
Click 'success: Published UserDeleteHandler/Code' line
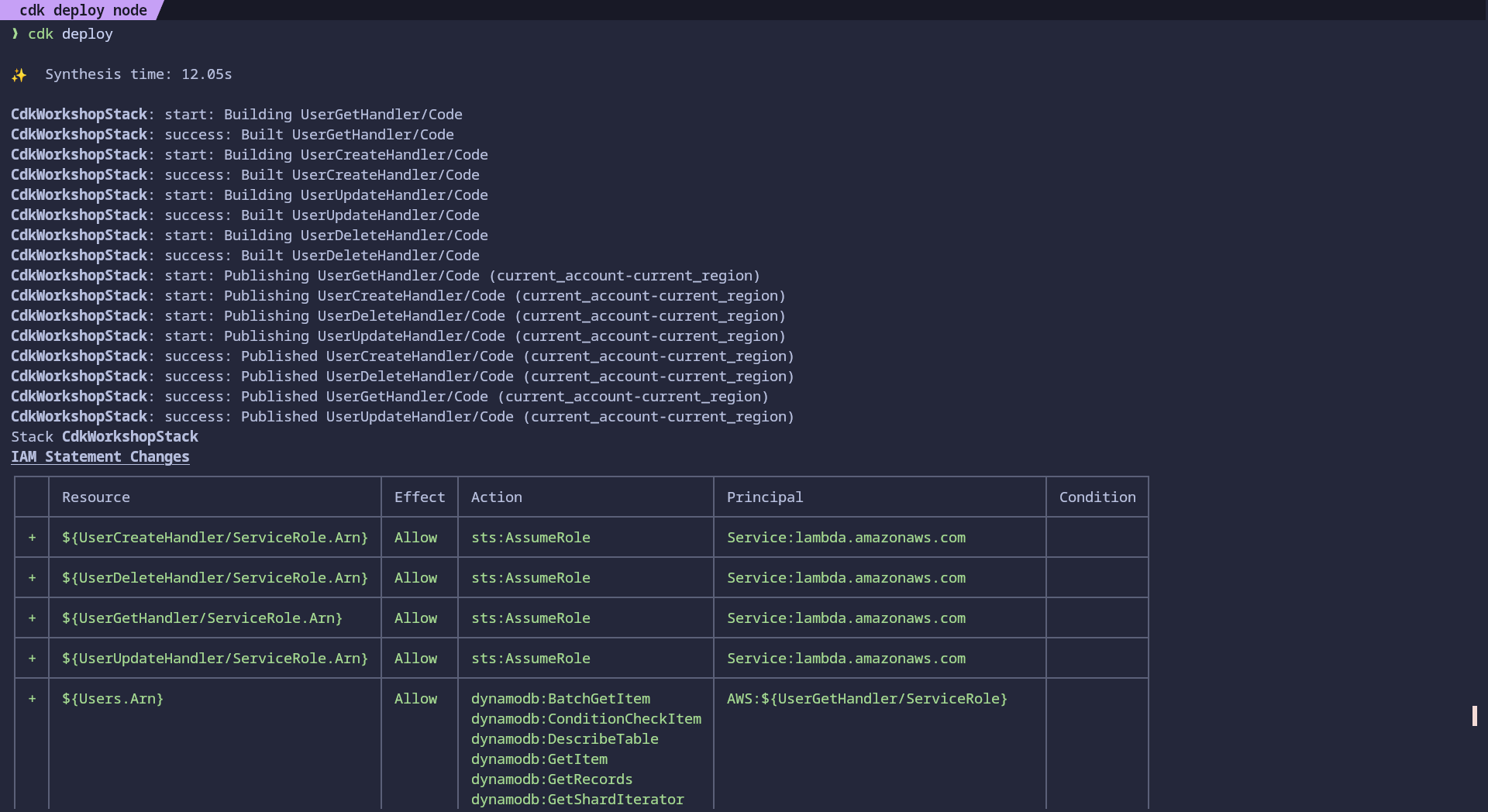(x=403, y=377)
